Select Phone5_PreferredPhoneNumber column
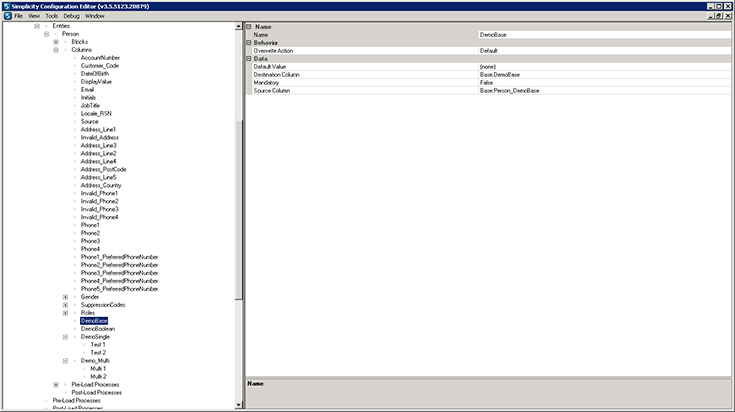 [119, 289]
